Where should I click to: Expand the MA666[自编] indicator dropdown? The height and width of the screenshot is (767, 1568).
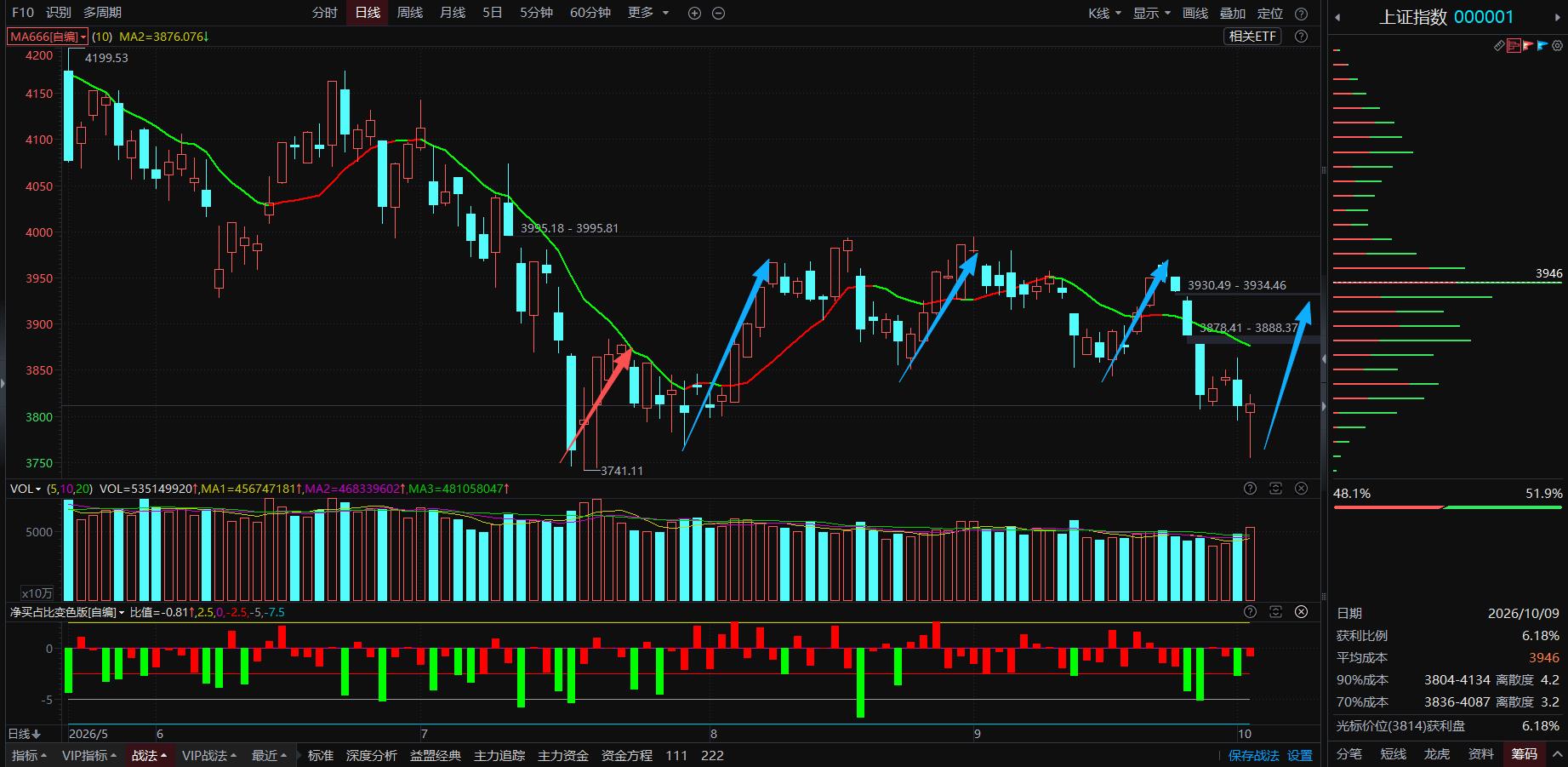[48, 37]
